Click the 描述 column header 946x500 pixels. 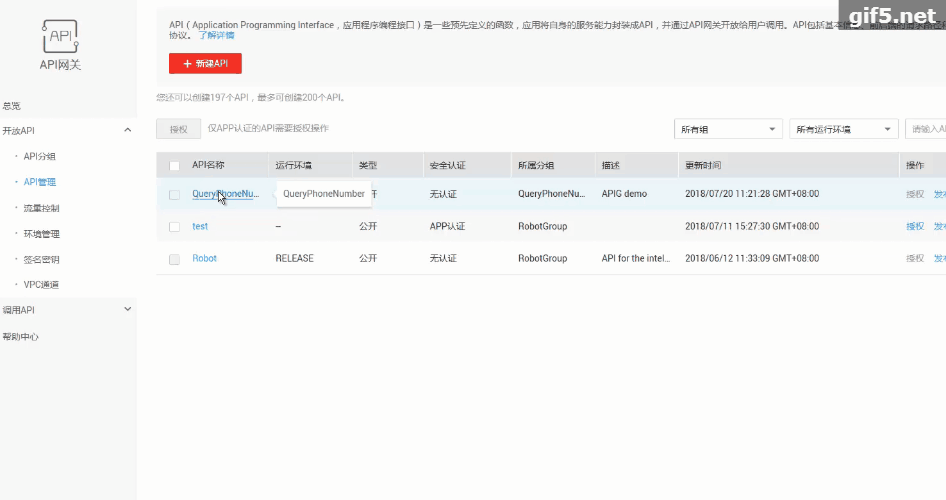tap(611, 165)
